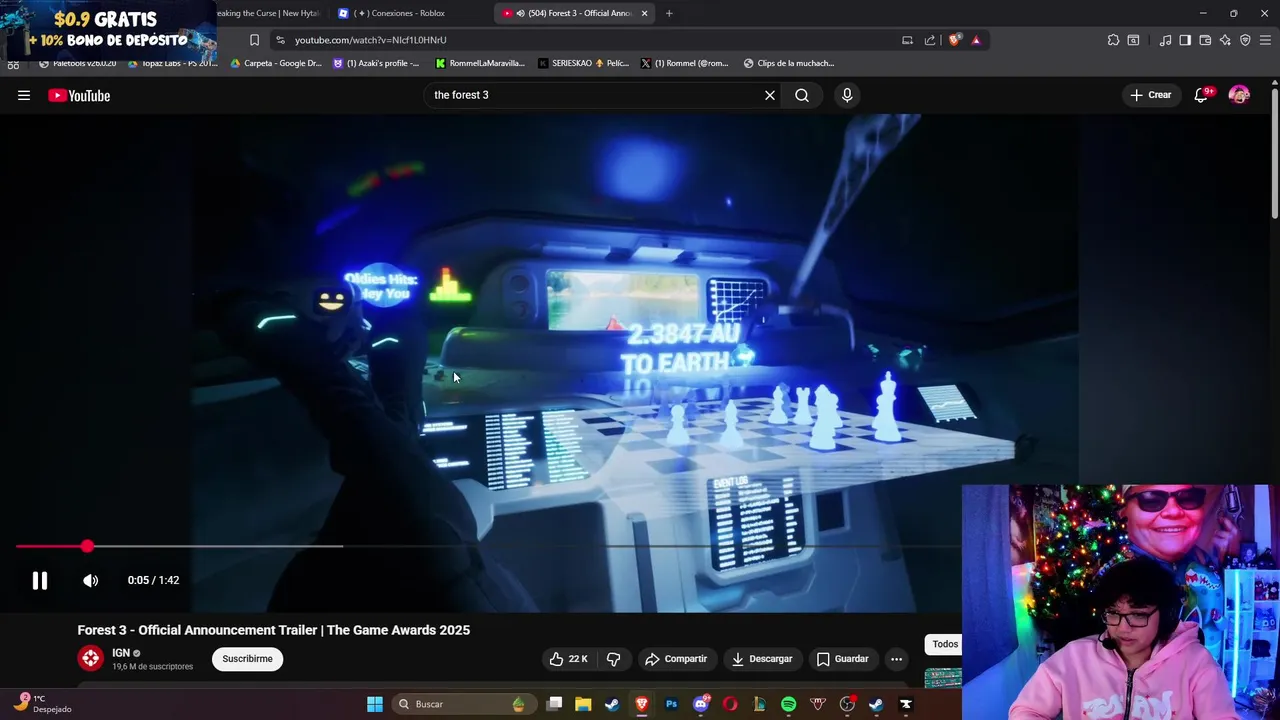Open the Brave Shields lion icon
1280x720 pixels.
click(x=955, y=40)
